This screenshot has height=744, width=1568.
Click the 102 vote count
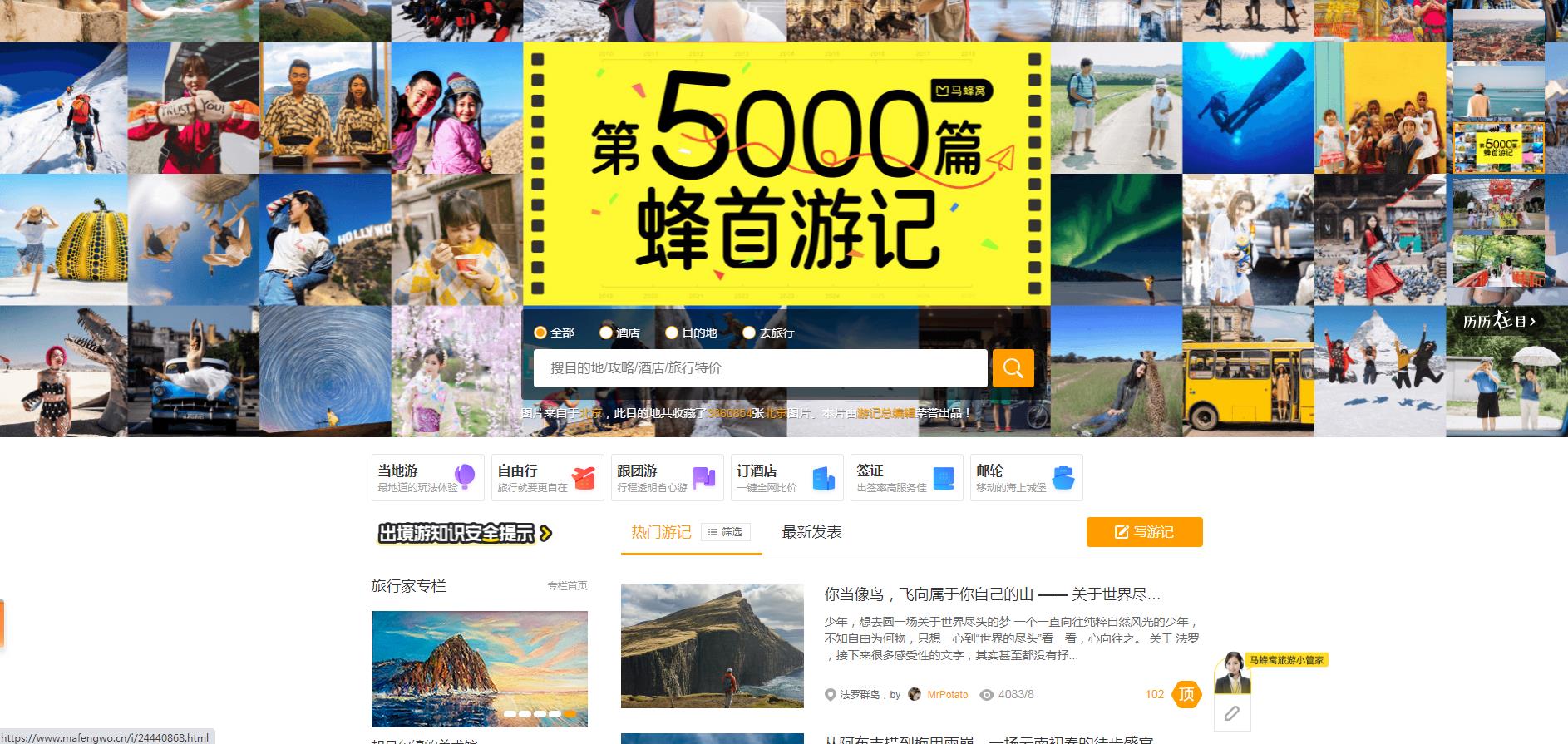1155,694
